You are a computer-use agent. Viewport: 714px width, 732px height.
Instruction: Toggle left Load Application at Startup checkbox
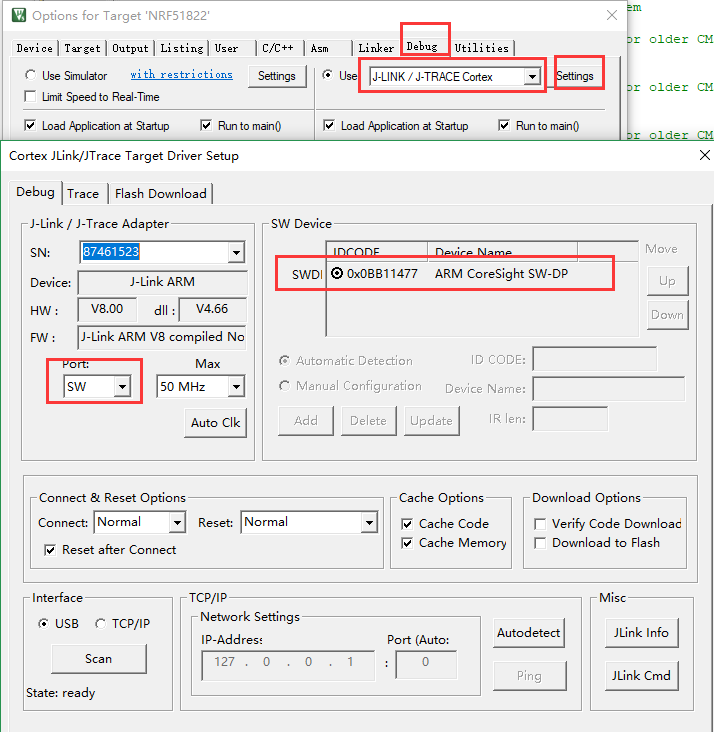pos(30,126)
